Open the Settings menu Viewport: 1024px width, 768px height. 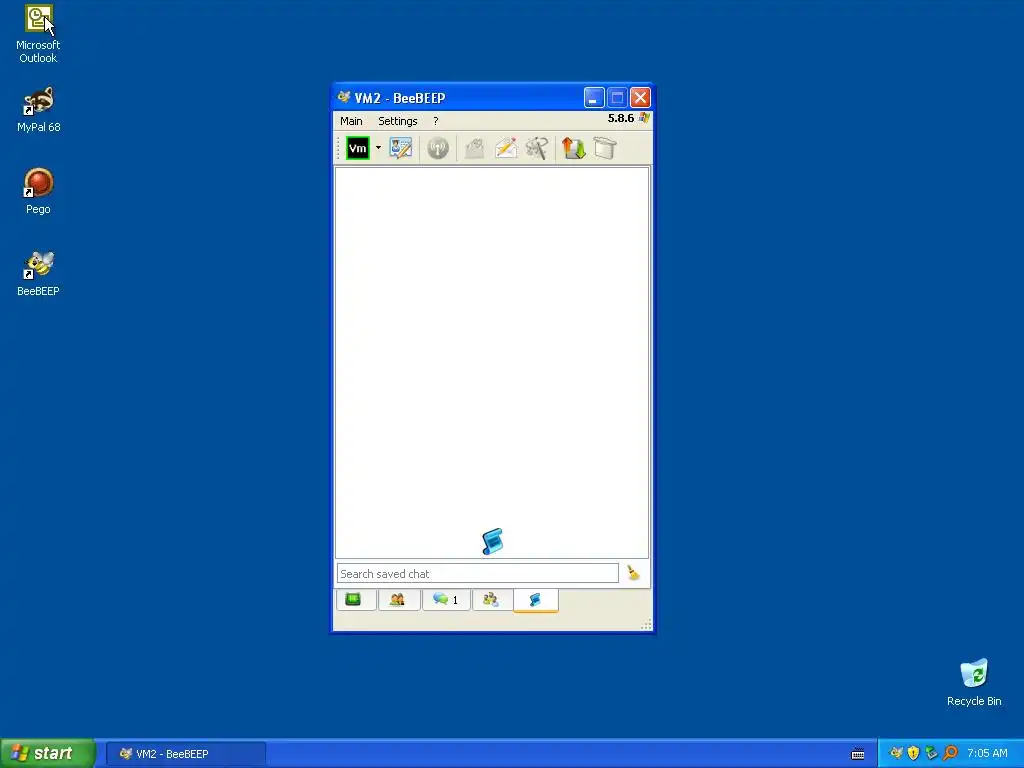click(x=398, y=121)
